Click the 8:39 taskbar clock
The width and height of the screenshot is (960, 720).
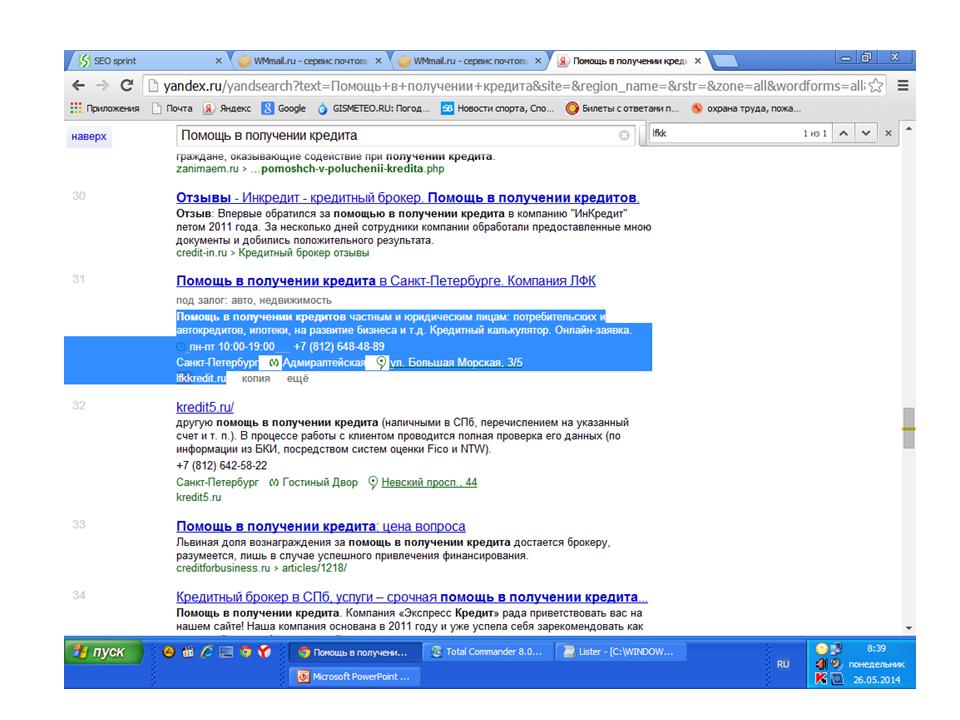pos(876,648)
